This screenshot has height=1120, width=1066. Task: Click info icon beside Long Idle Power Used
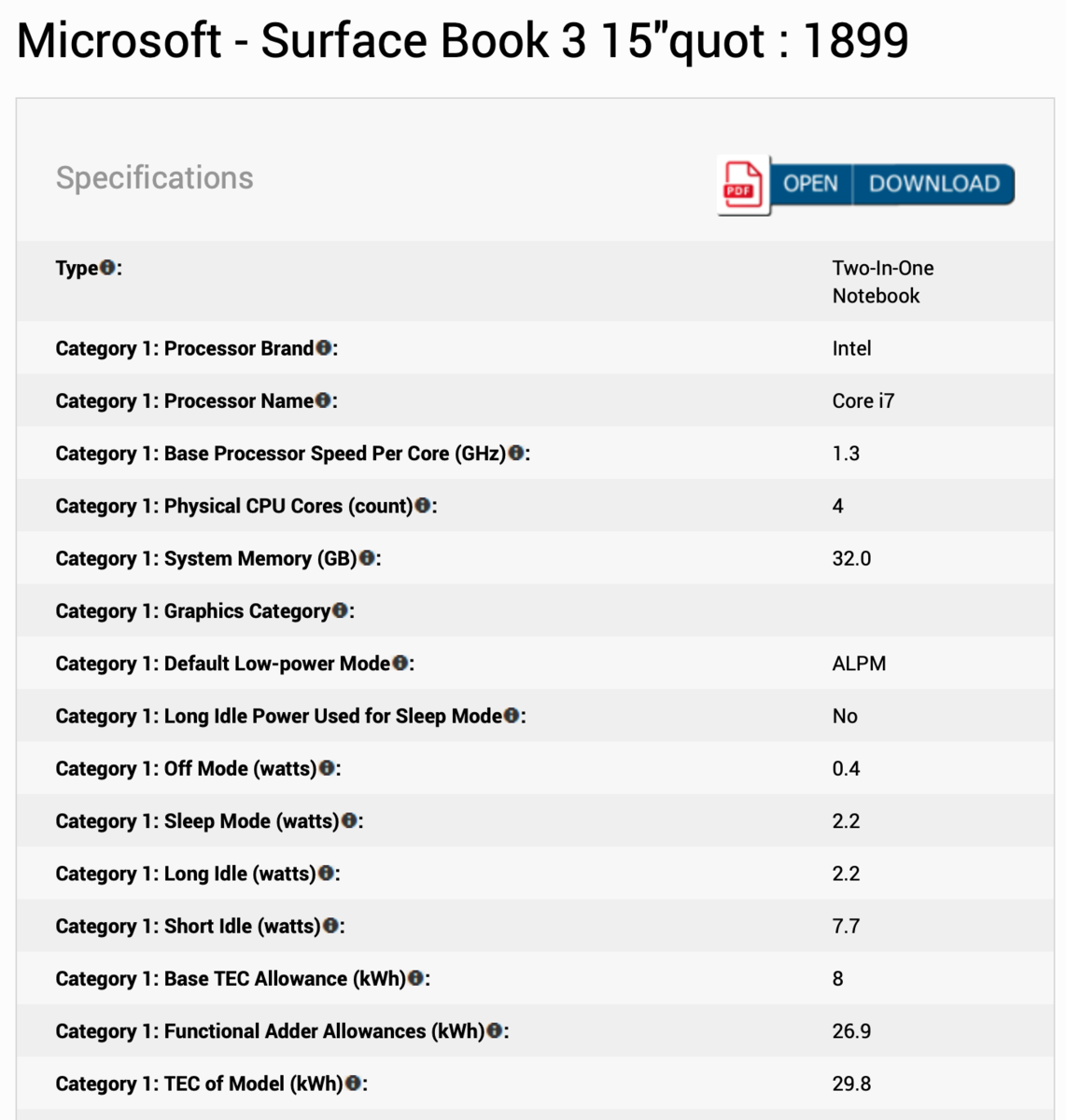click(512, 716)
